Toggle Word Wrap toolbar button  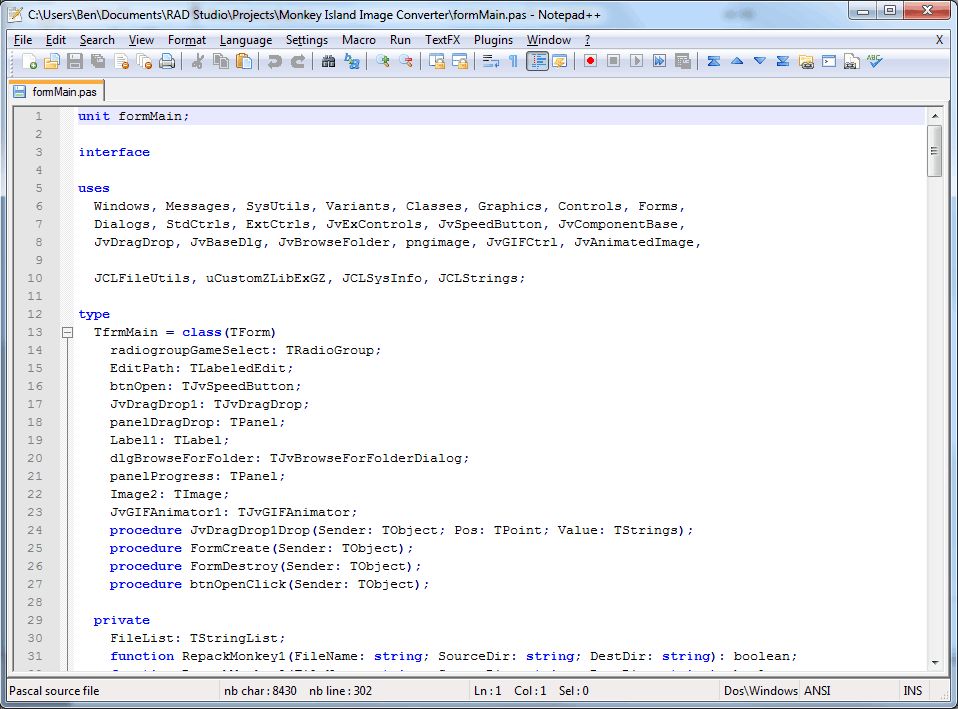click(x=490, y=61)
